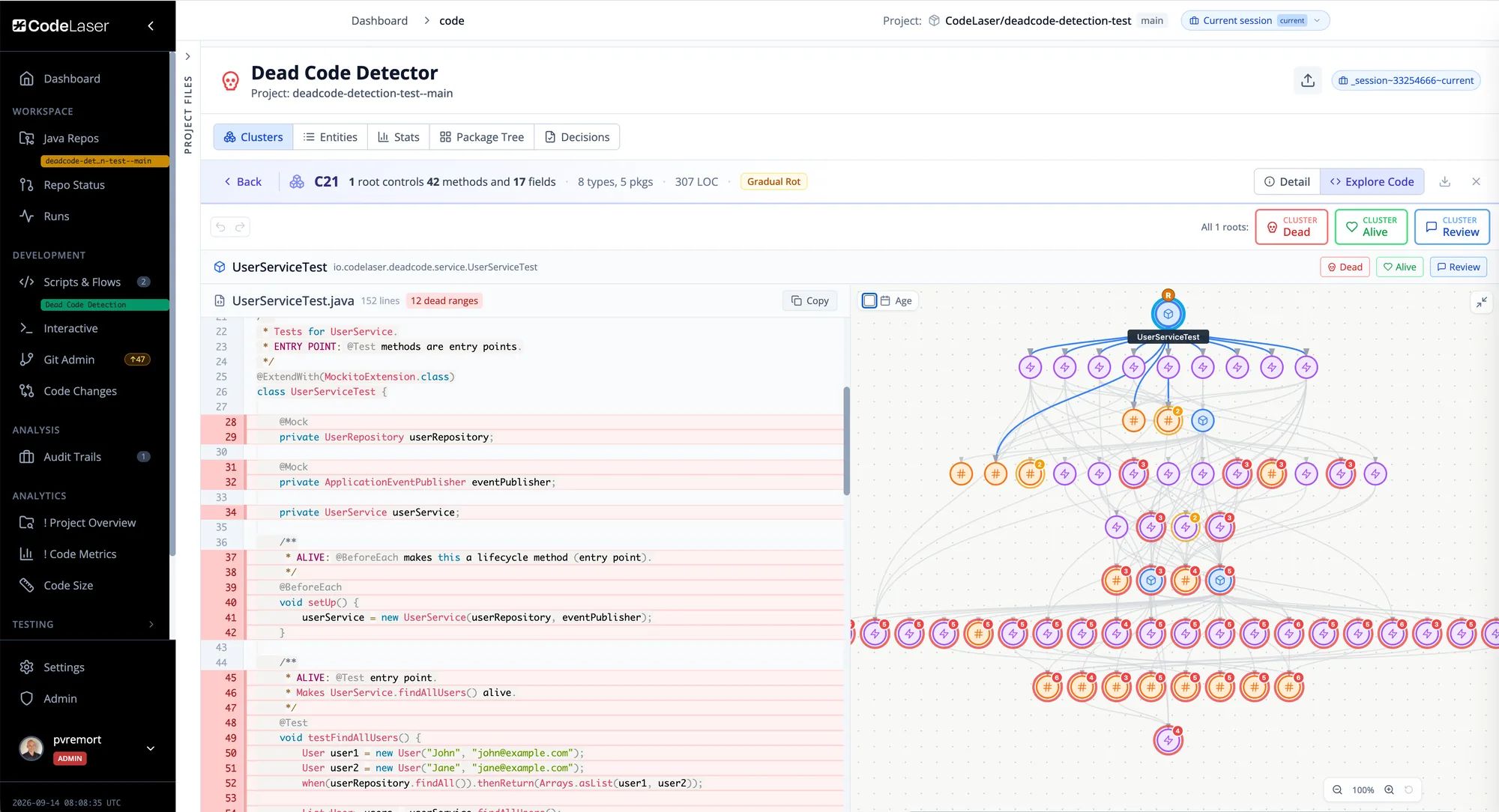
Task: Click the code panel vertical scrollbar
Action: pyautogui.click(x=846, y=441)
